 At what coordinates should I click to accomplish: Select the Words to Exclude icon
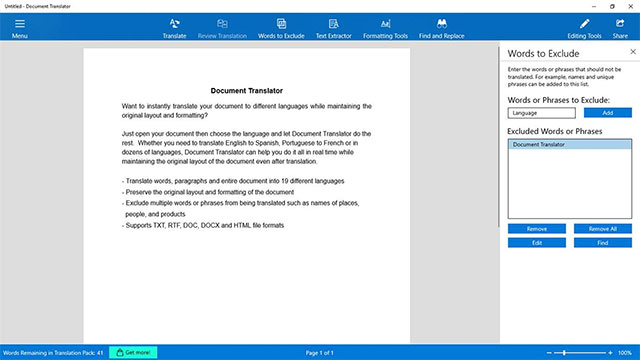(281, 24)
